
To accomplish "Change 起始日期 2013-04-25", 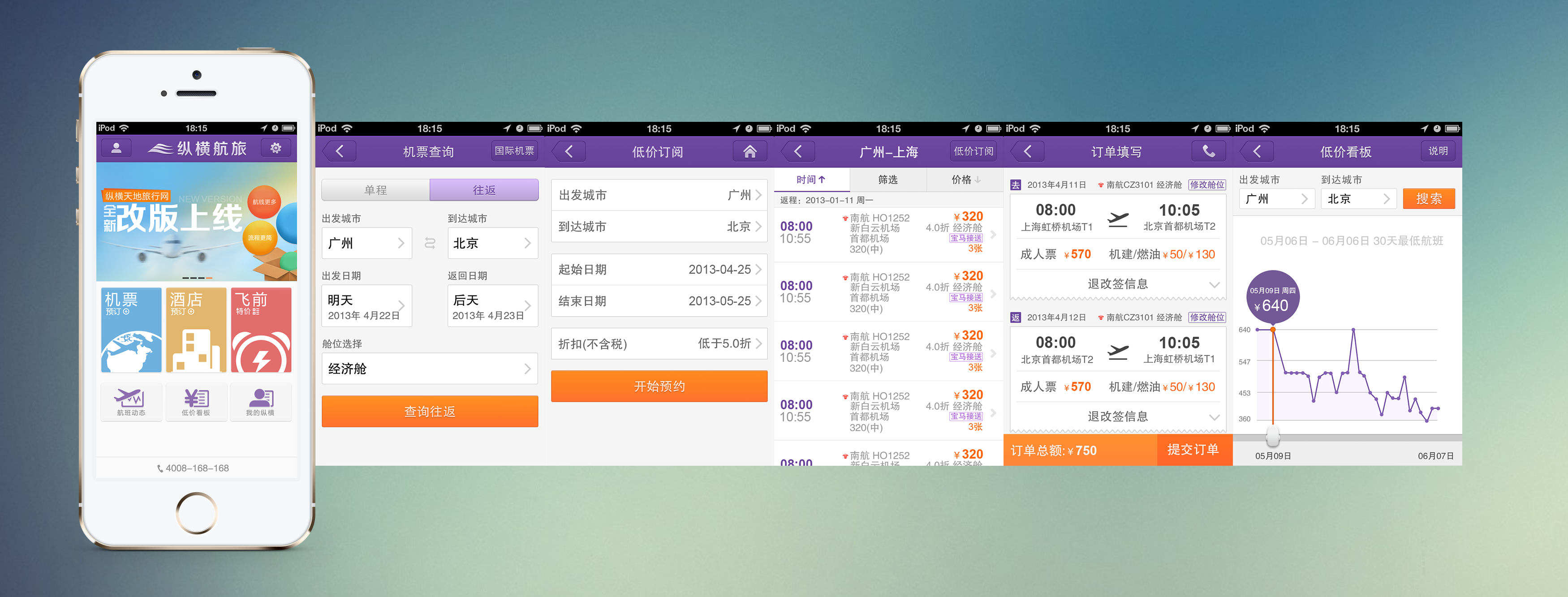I will click(x=659, y=270).
